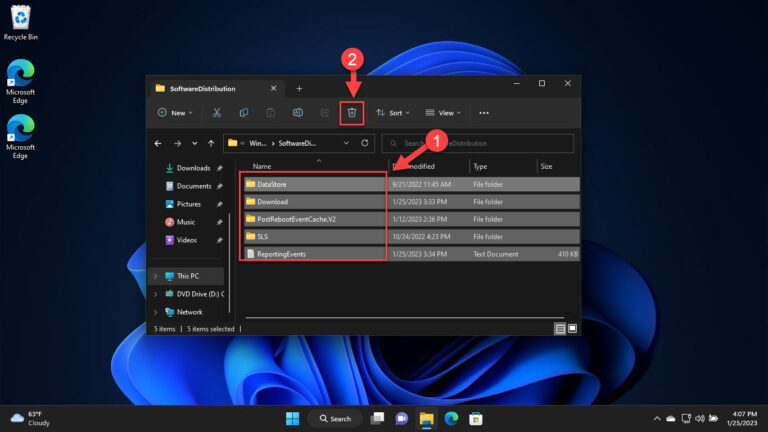Open the Sort dropdown menu
768x432 pixels.
pyautogui.click(x=393, y=113)
